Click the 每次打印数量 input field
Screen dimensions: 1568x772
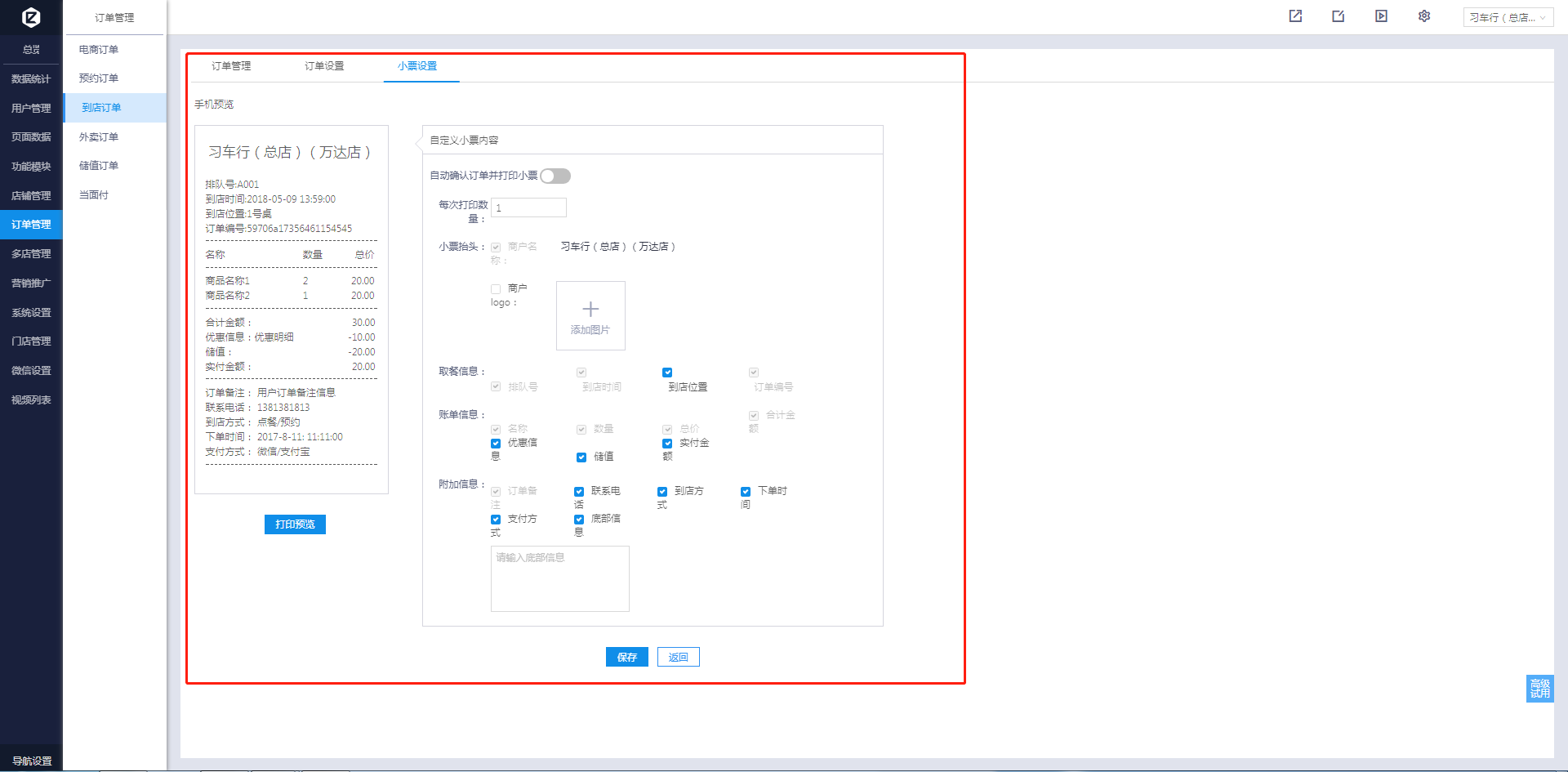pyautogui.click(x=528, y=208)
